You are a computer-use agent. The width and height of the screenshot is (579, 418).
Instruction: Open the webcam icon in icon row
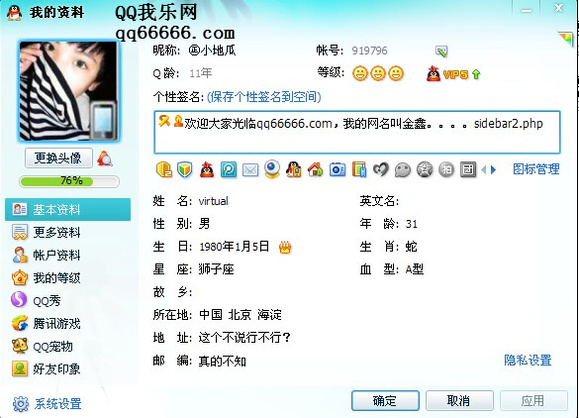point(272,169)
